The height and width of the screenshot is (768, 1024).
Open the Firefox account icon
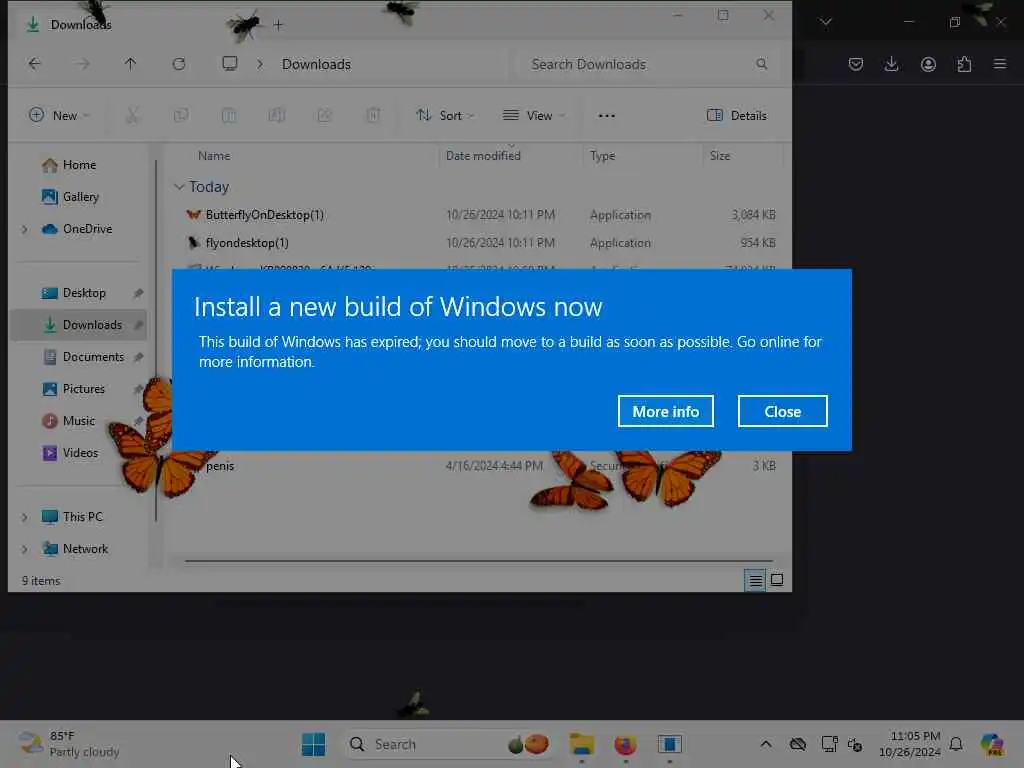[928, 64]
